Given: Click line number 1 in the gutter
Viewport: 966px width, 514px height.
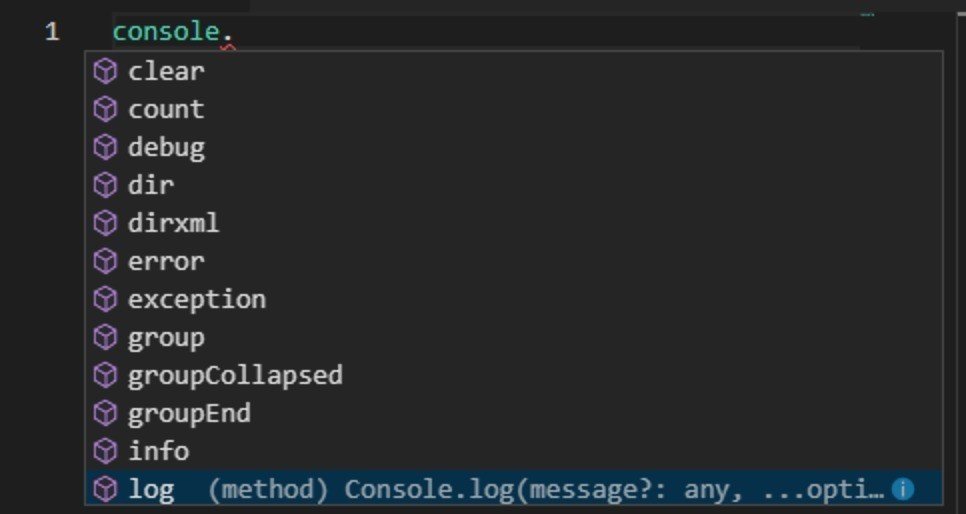Looking at the screenshot, I should (x=52, y=32).
